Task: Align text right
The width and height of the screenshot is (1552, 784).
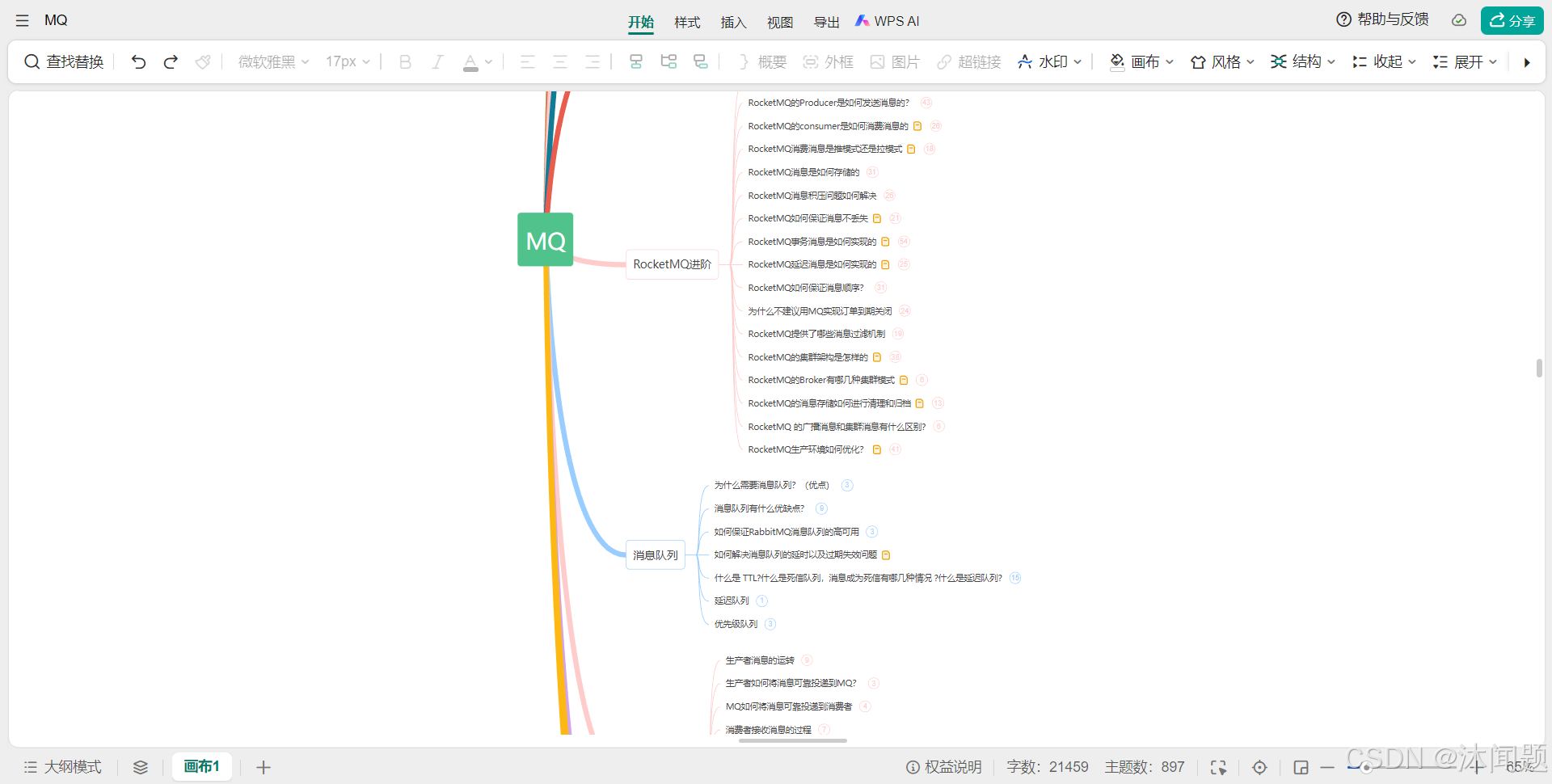Action: click(592, 62)
